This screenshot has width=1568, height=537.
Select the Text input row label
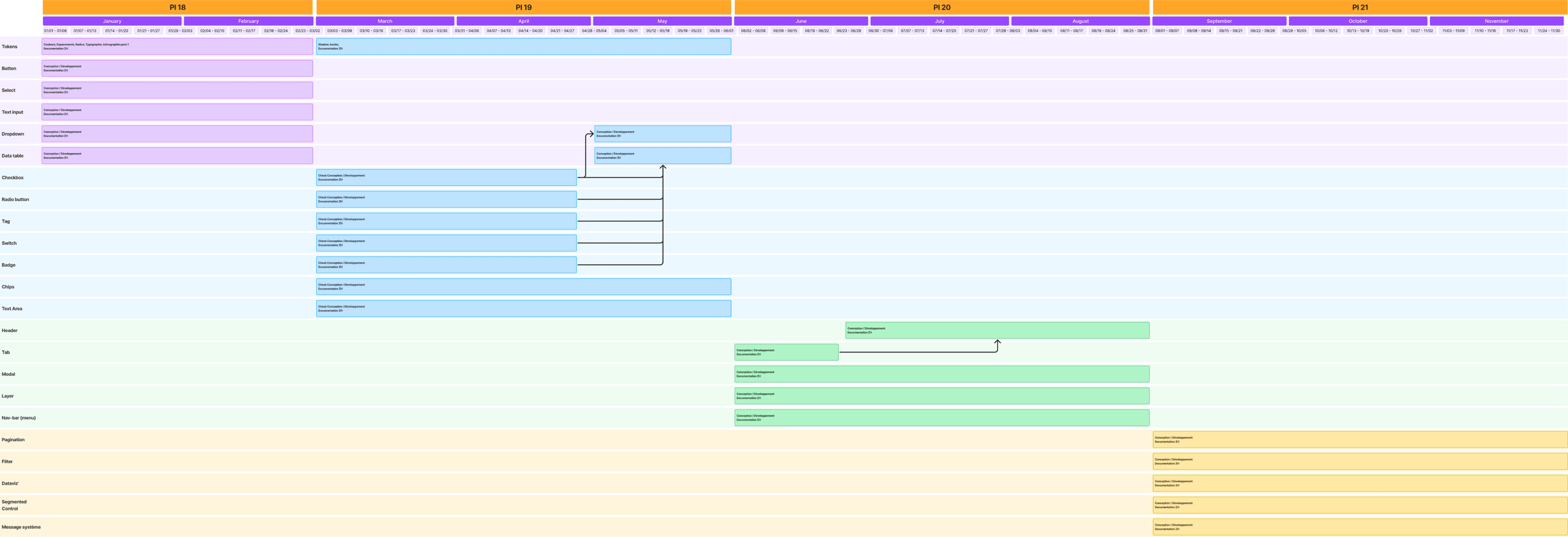pyautogui.click(x=12, y=112)
